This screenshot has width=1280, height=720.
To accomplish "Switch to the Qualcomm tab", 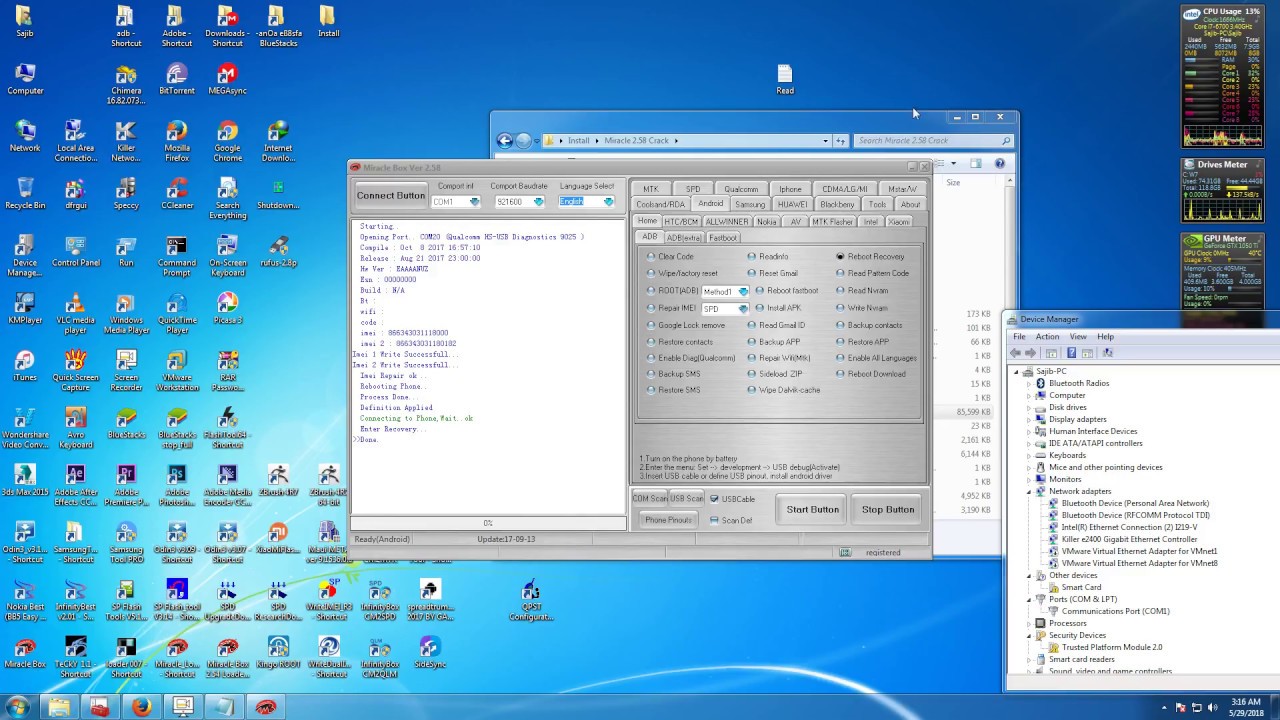I will point(741,189).
